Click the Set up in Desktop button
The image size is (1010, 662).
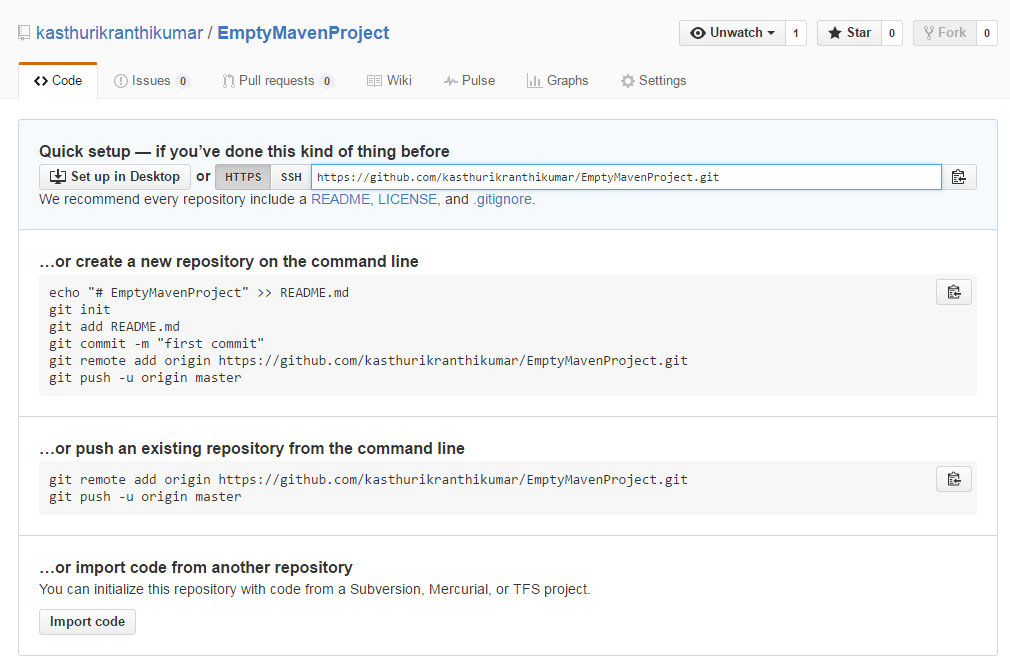pos(114,177)
